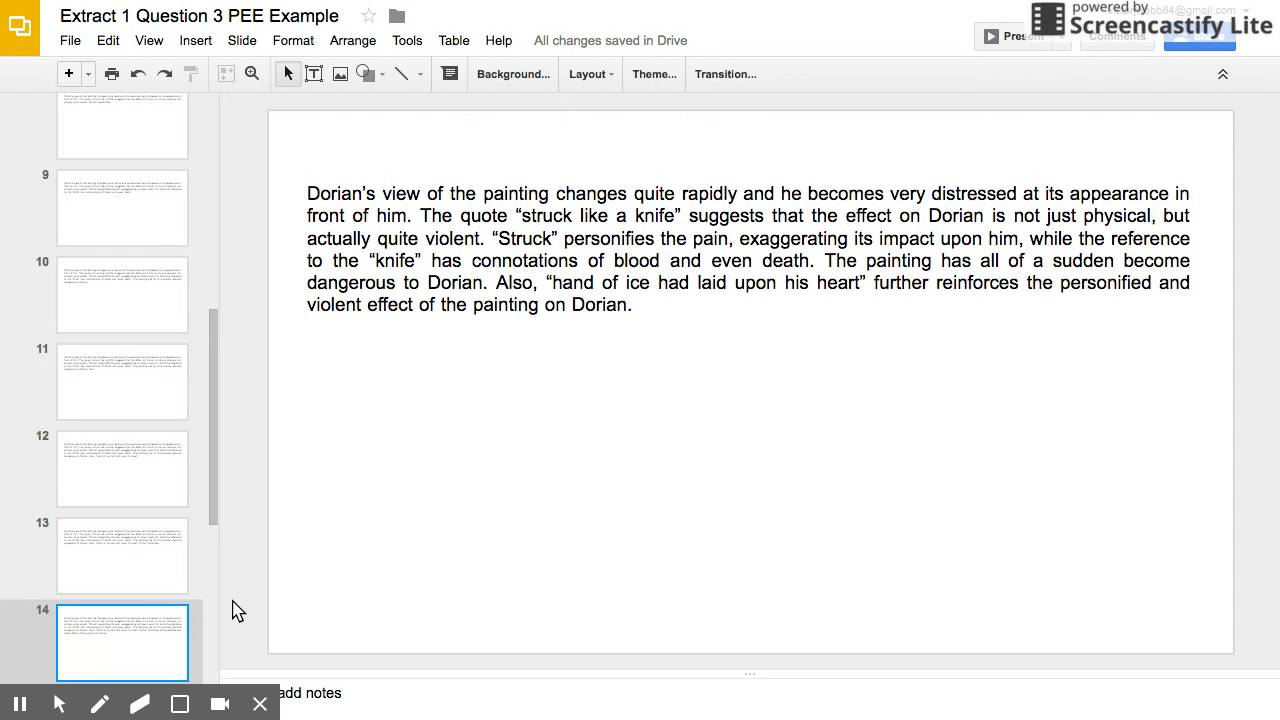Click the All changes saved in Drive status
The width and height of the screenshot is (1280, 720).
coord(610,41)
